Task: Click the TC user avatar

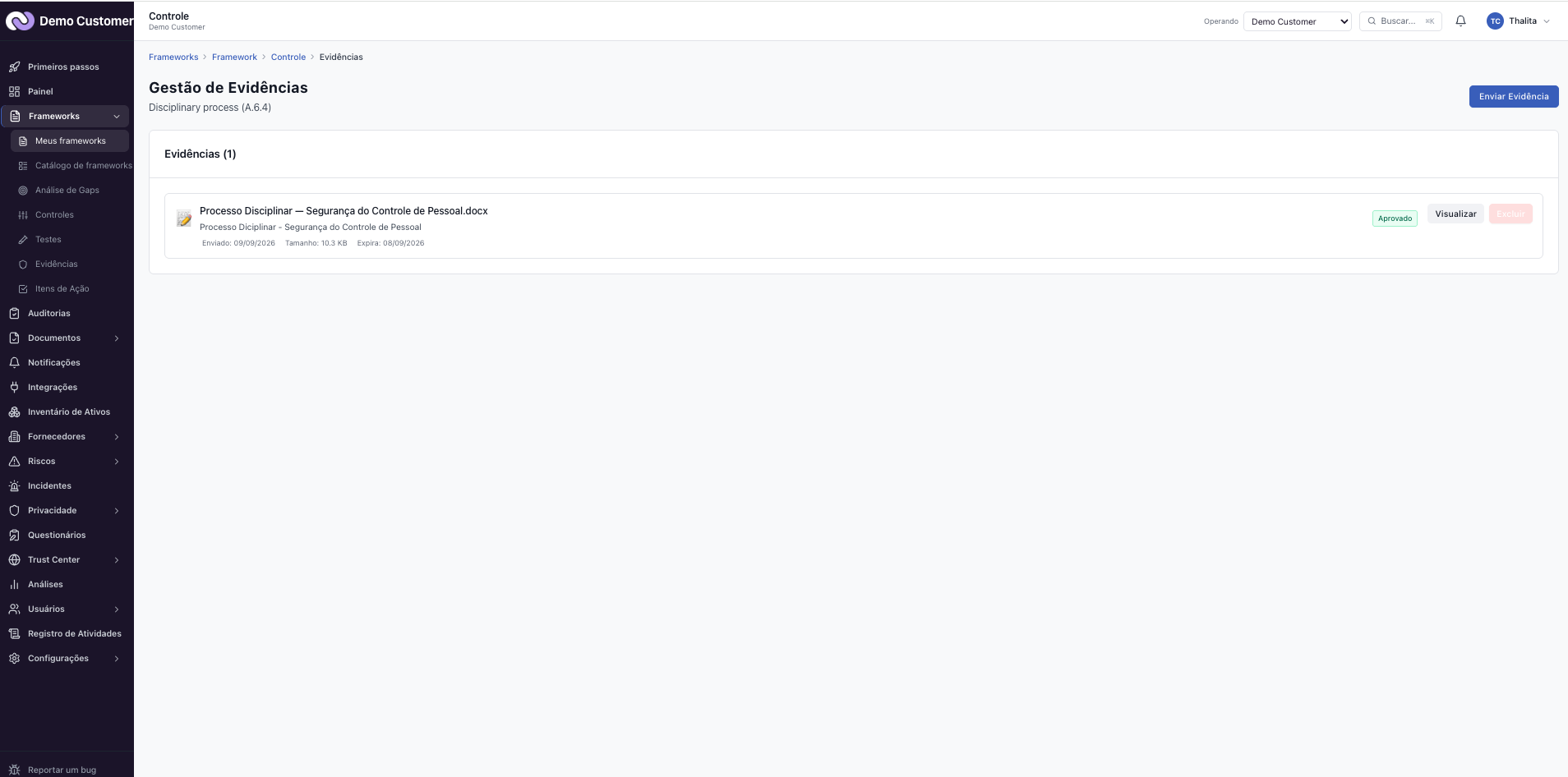Action: click(x=1495, y=21)
